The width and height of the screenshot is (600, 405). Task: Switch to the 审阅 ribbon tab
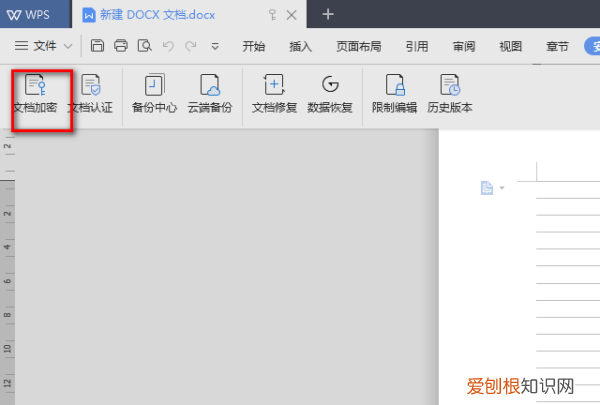pyautogui.click(x=464, y=46)
